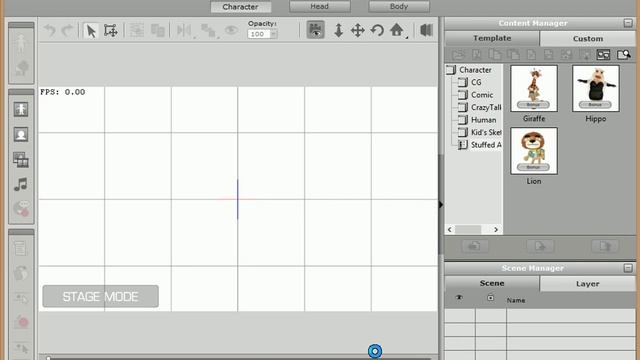Open the CG folder in tree
This screenshot has height=360, width=640.
point(476,82)
